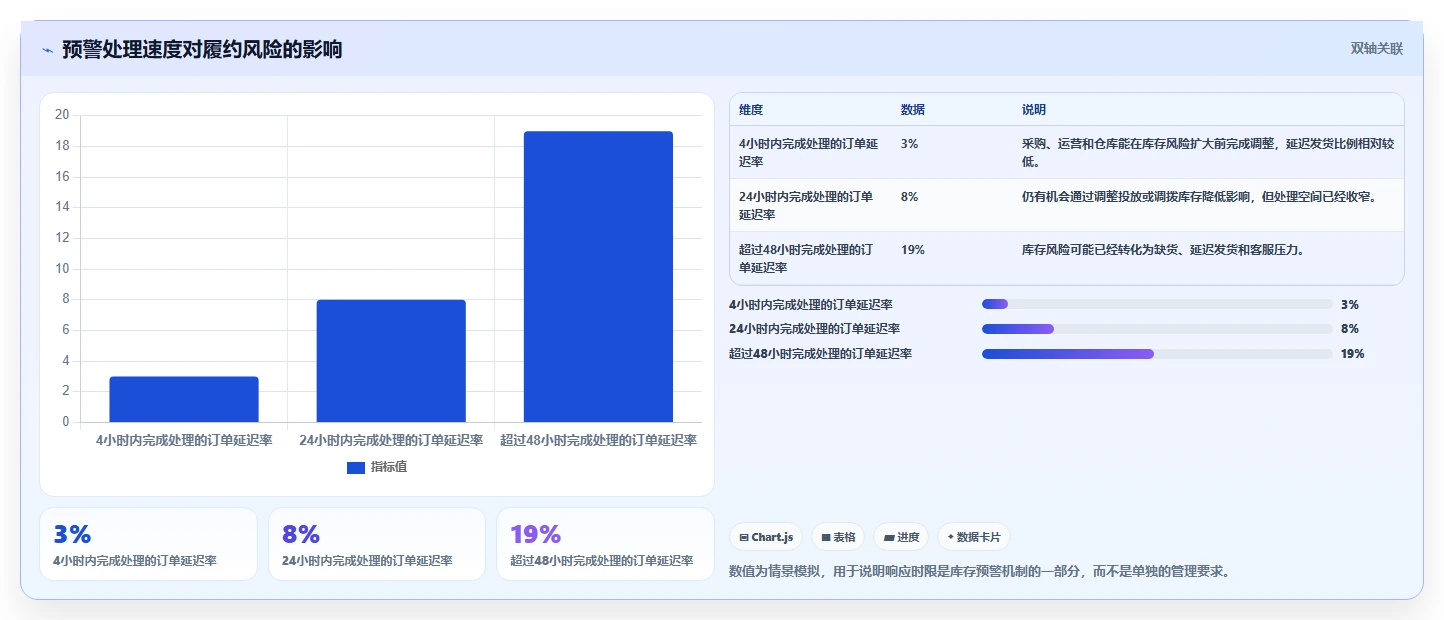Click the 超过48小时 bar in the chart
This screenshot has width=1444, height=620.
598,276
